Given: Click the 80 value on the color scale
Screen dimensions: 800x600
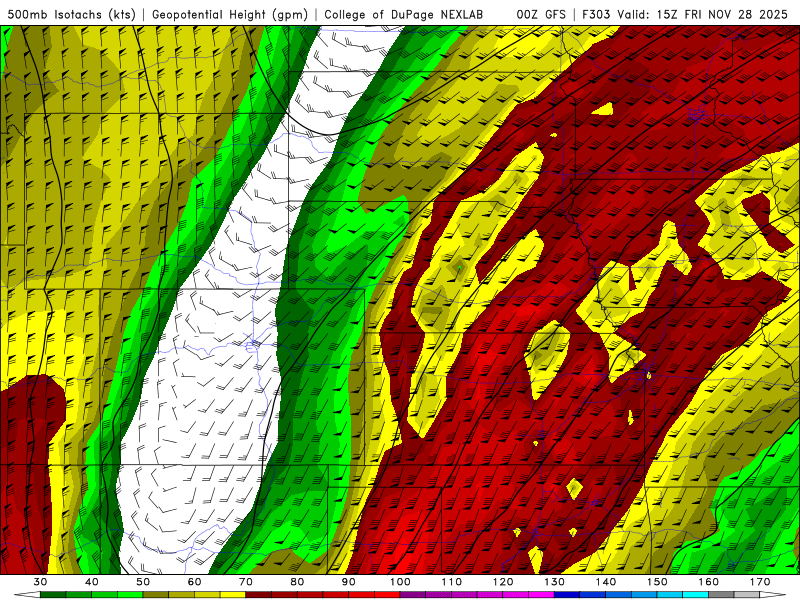Looking at the screenshot, I should (x=297, y=582).
